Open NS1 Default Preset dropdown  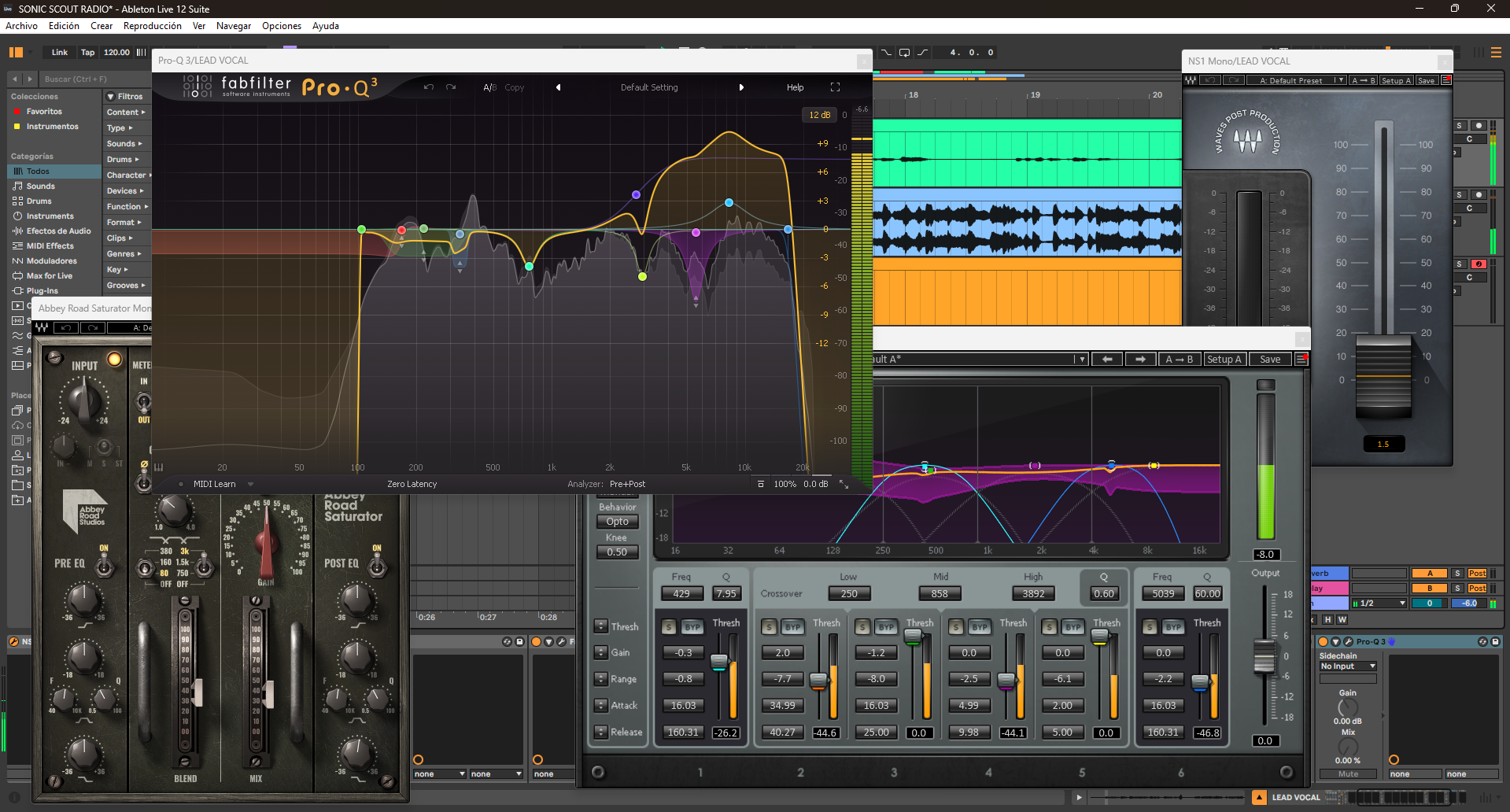coord(1295,80)
